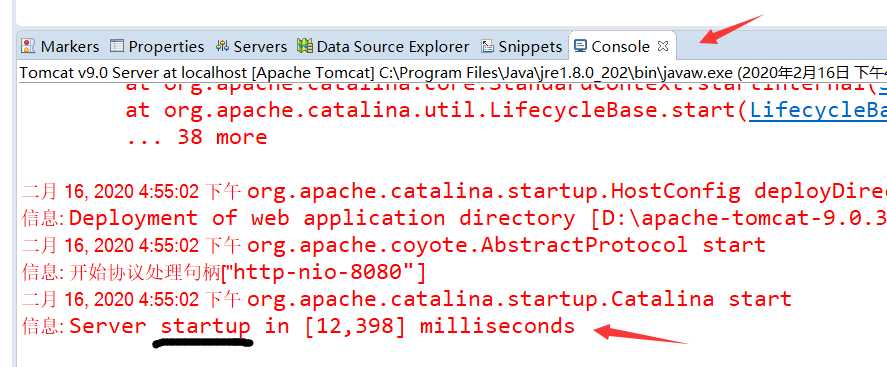Click the Snippets tab icon
Viewport: 887px width, 367px height.
487,46
